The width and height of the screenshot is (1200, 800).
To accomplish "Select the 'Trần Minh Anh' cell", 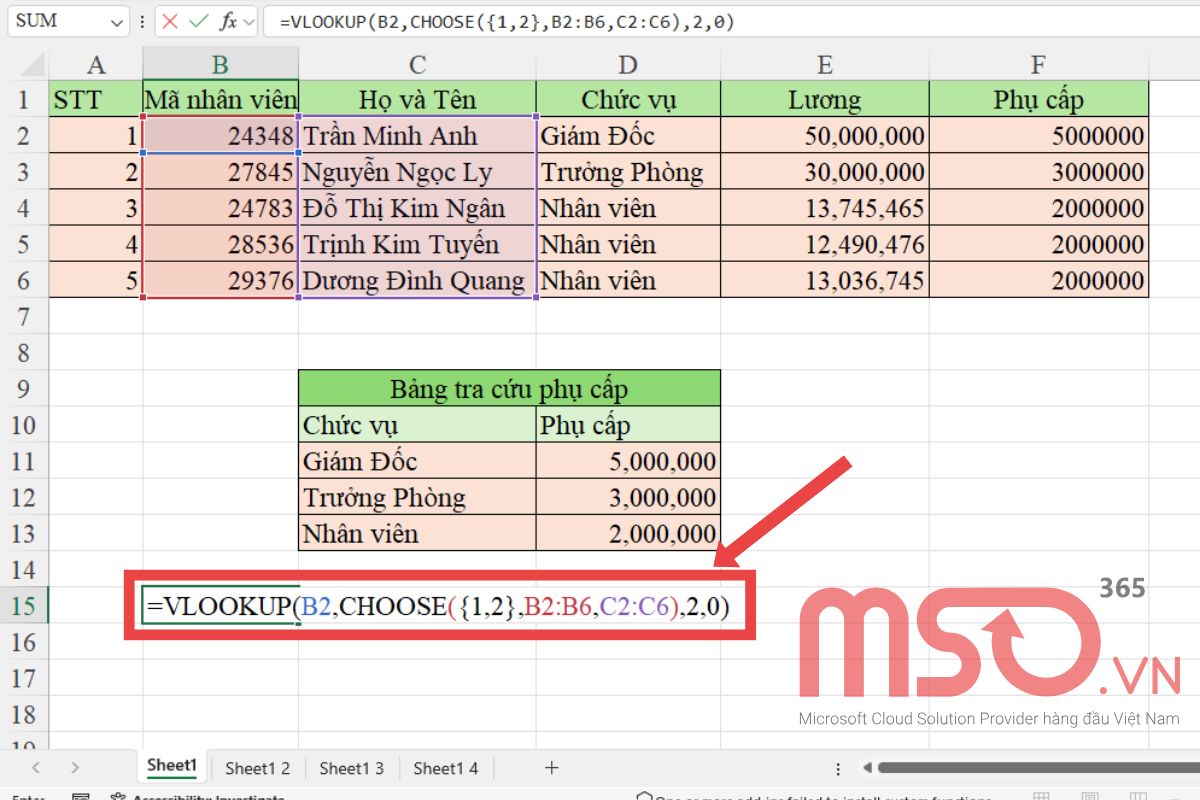I will (x=417, y=135).
